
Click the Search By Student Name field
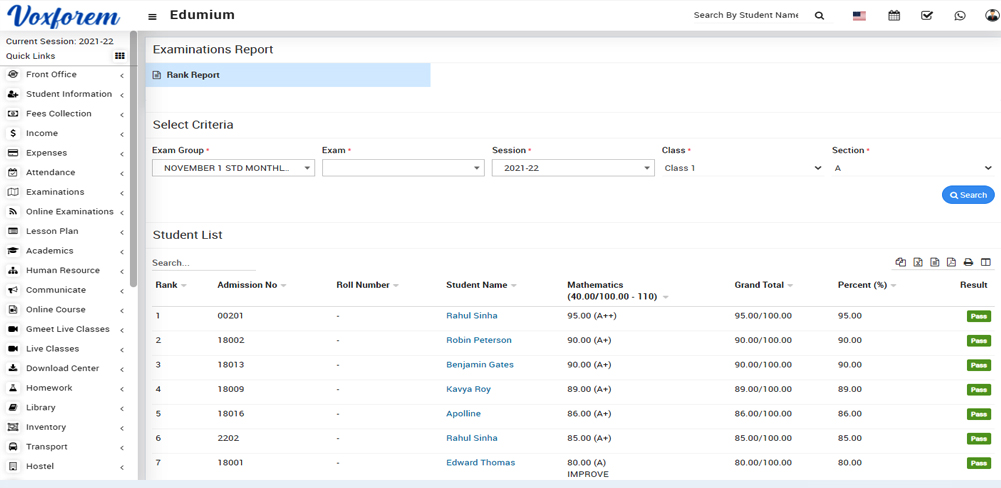[746, 15]
